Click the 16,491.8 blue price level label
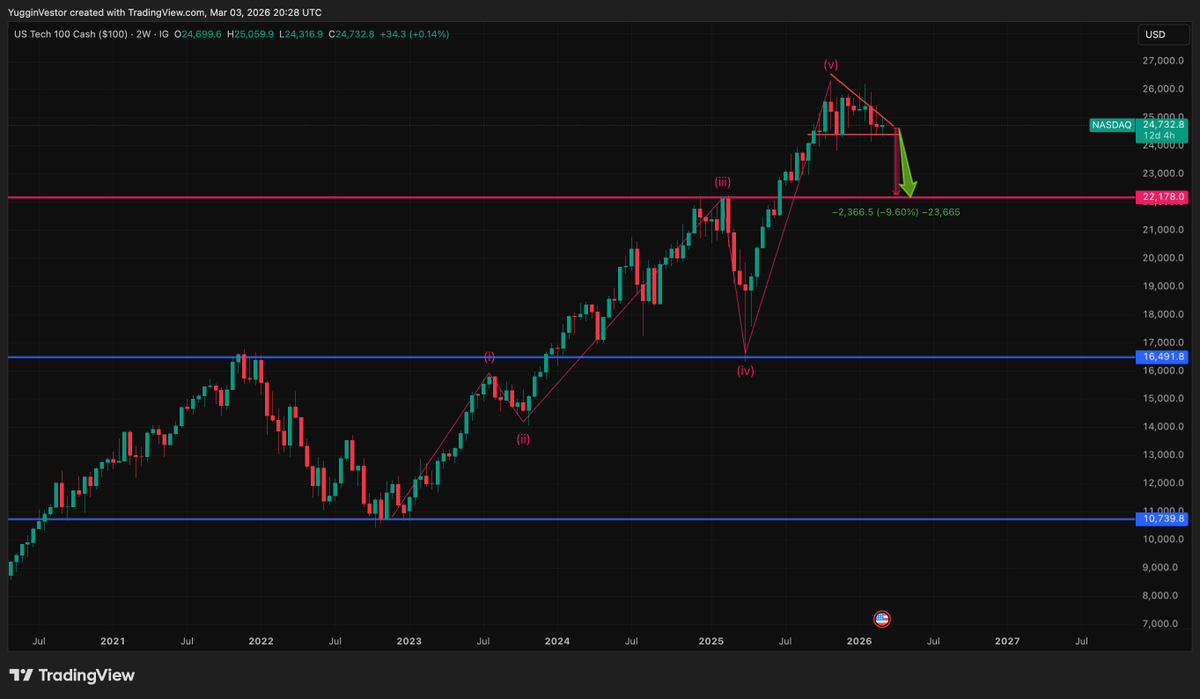The height and width of the screenshot is (699, 1200). pos(1162,356)
